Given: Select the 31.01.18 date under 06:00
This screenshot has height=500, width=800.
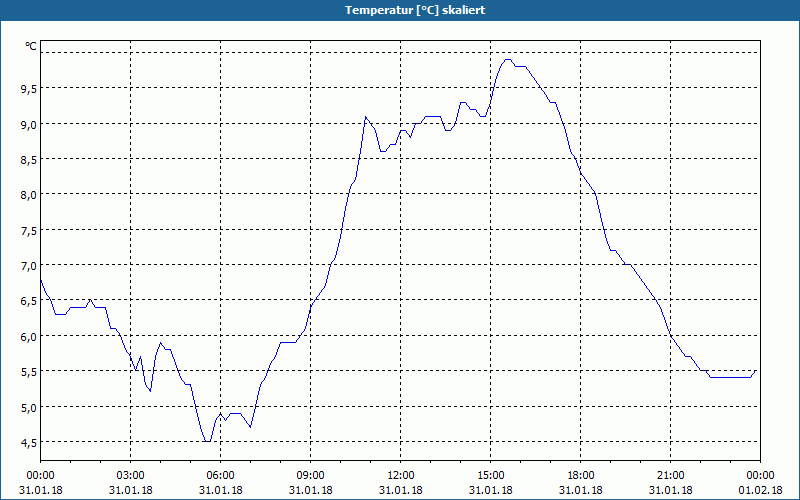Looking at the screenshot, I should 220,490.
